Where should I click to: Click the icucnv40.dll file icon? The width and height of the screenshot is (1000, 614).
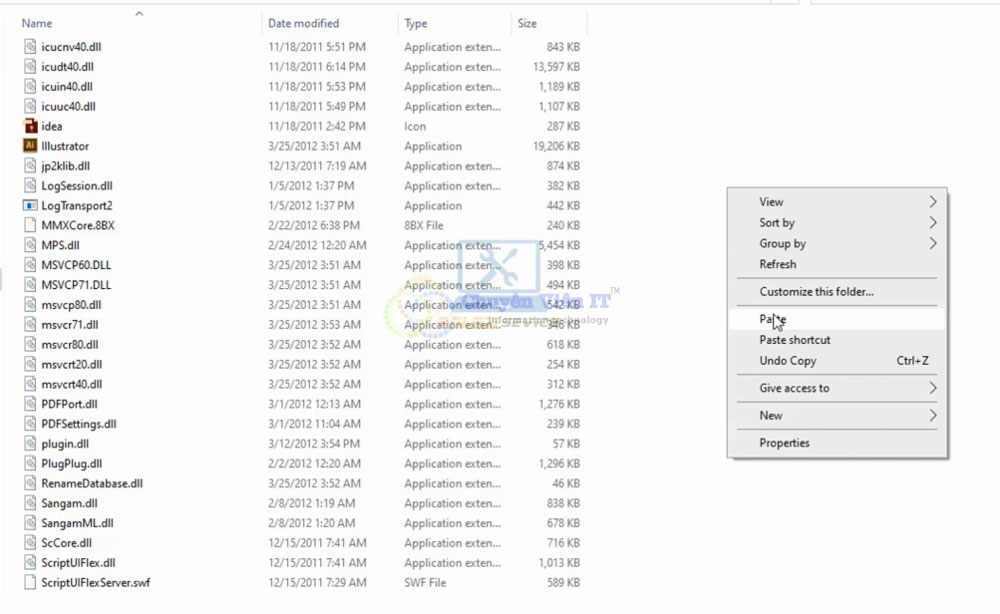tap(30, 47)
